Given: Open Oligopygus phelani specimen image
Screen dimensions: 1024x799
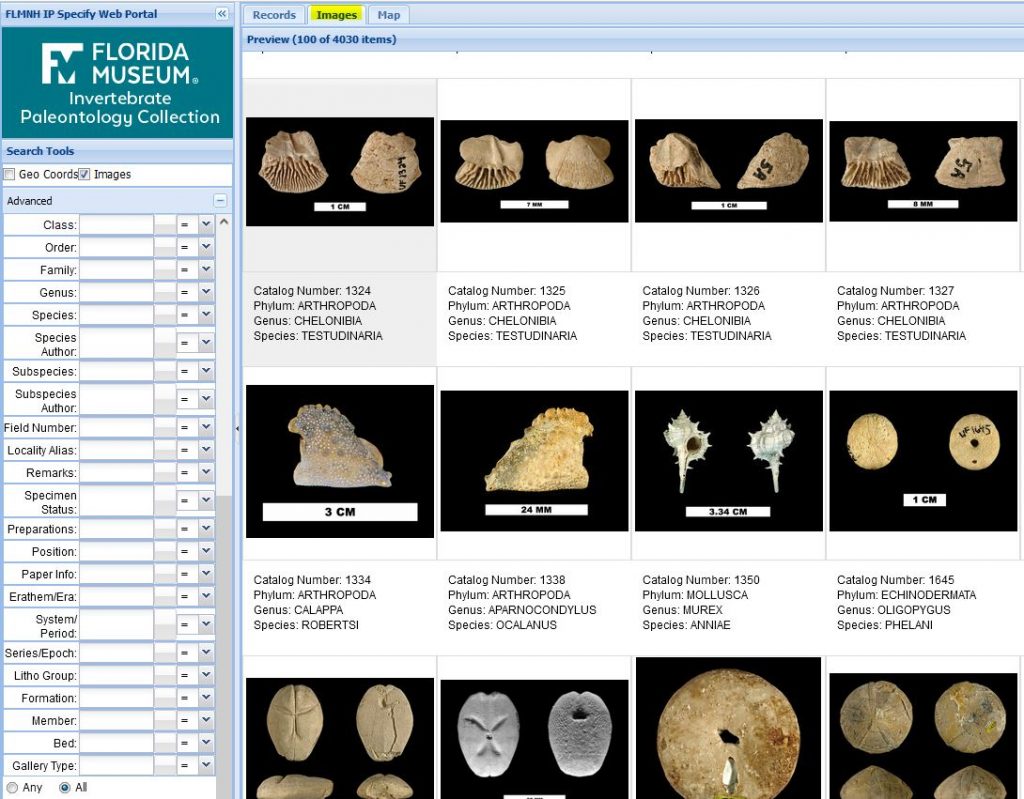Looking at the screenshot, I should coord(923,461).
